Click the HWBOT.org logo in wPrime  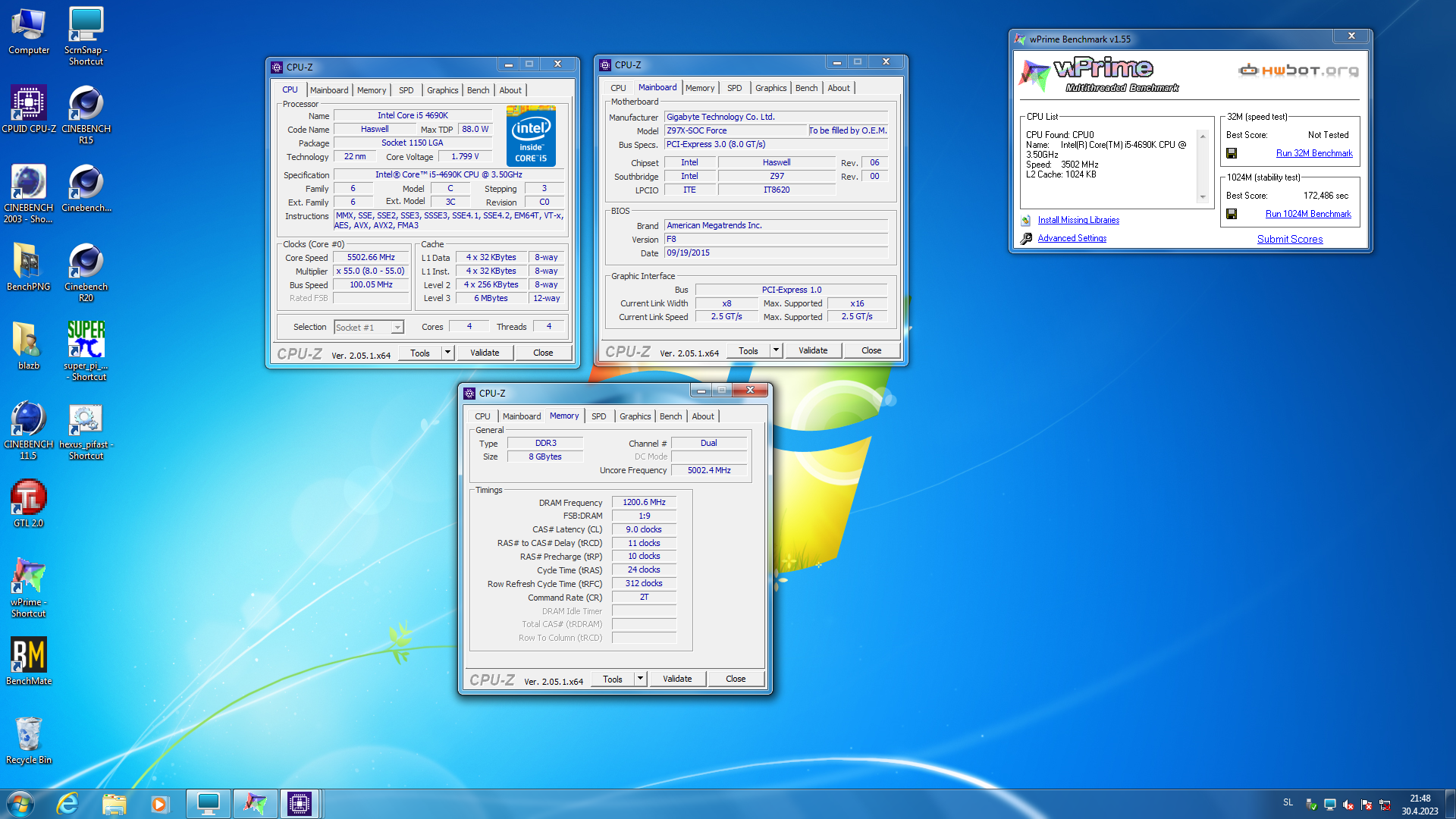(x=1298, y=71)
